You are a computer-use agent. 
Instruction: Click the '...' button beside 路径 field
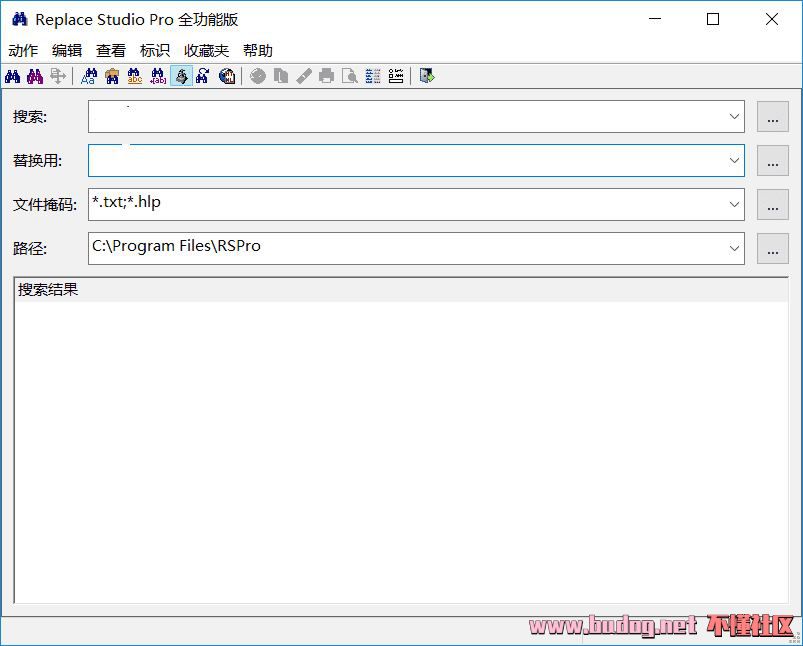tap(772, 250)
